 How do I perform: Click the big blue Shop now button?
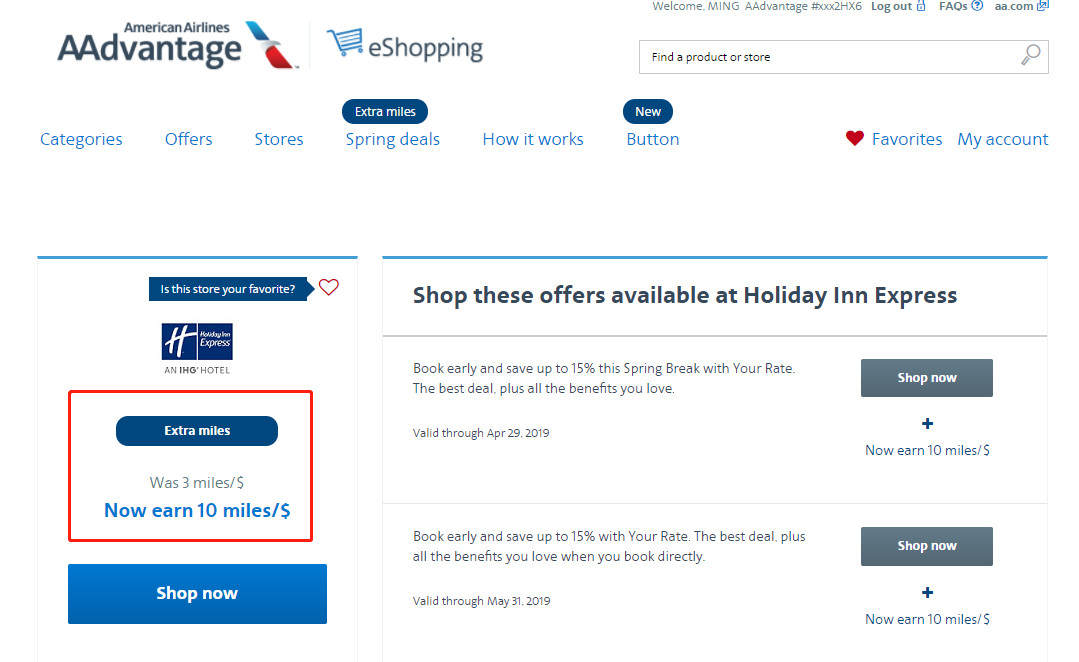197,594
